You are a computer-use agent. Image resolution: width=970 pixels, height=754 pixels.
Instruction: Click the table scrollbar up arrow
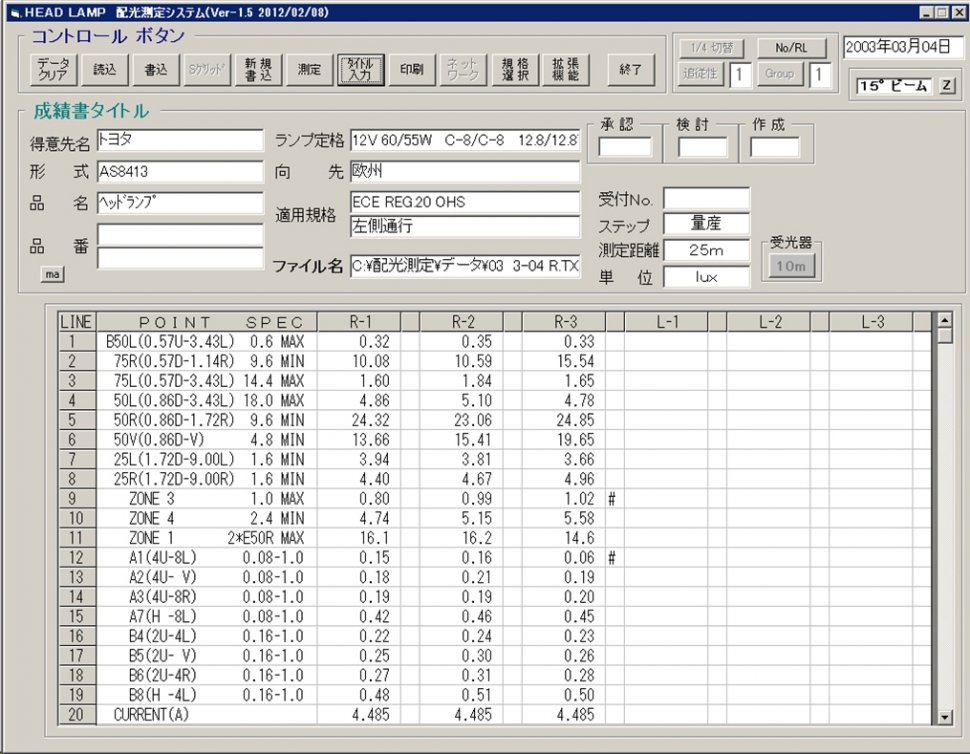pyautogui.click(x=945, y=320)
